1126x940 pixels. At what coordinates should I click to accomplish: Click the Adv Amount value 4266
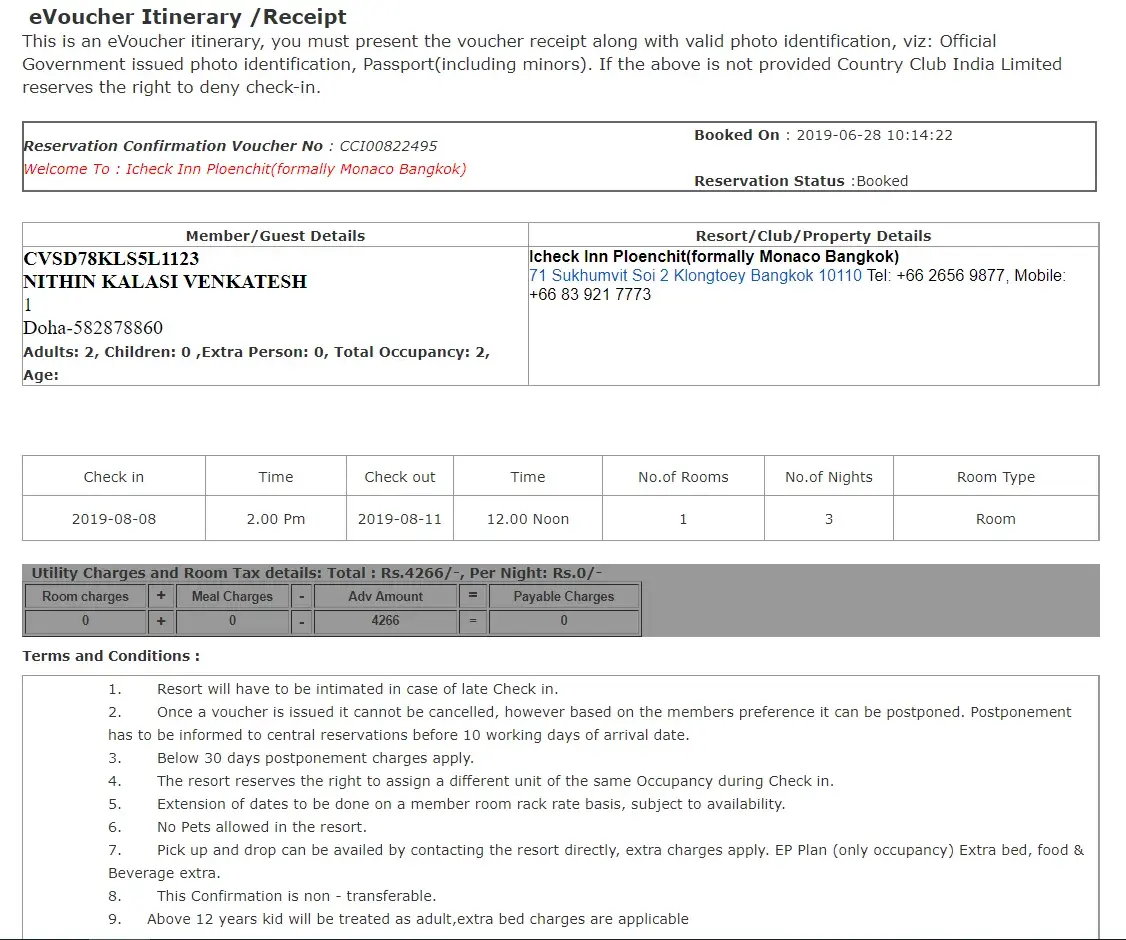pos(386,620)
